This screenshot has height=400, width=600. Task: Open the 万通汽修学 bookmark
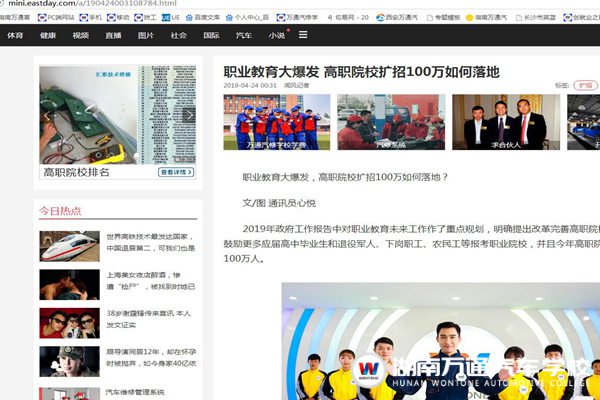(x=297, y=17)
